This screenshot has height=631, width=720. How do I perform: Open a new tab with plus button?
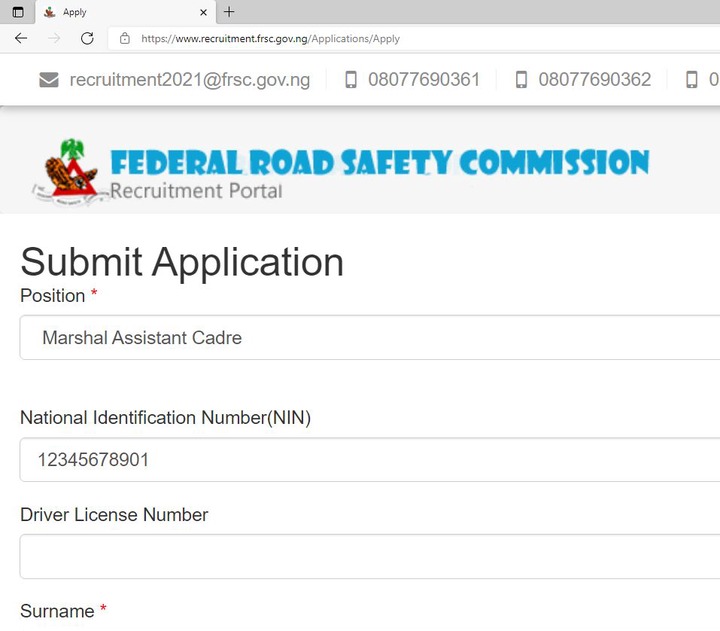(x=229, y=11)
